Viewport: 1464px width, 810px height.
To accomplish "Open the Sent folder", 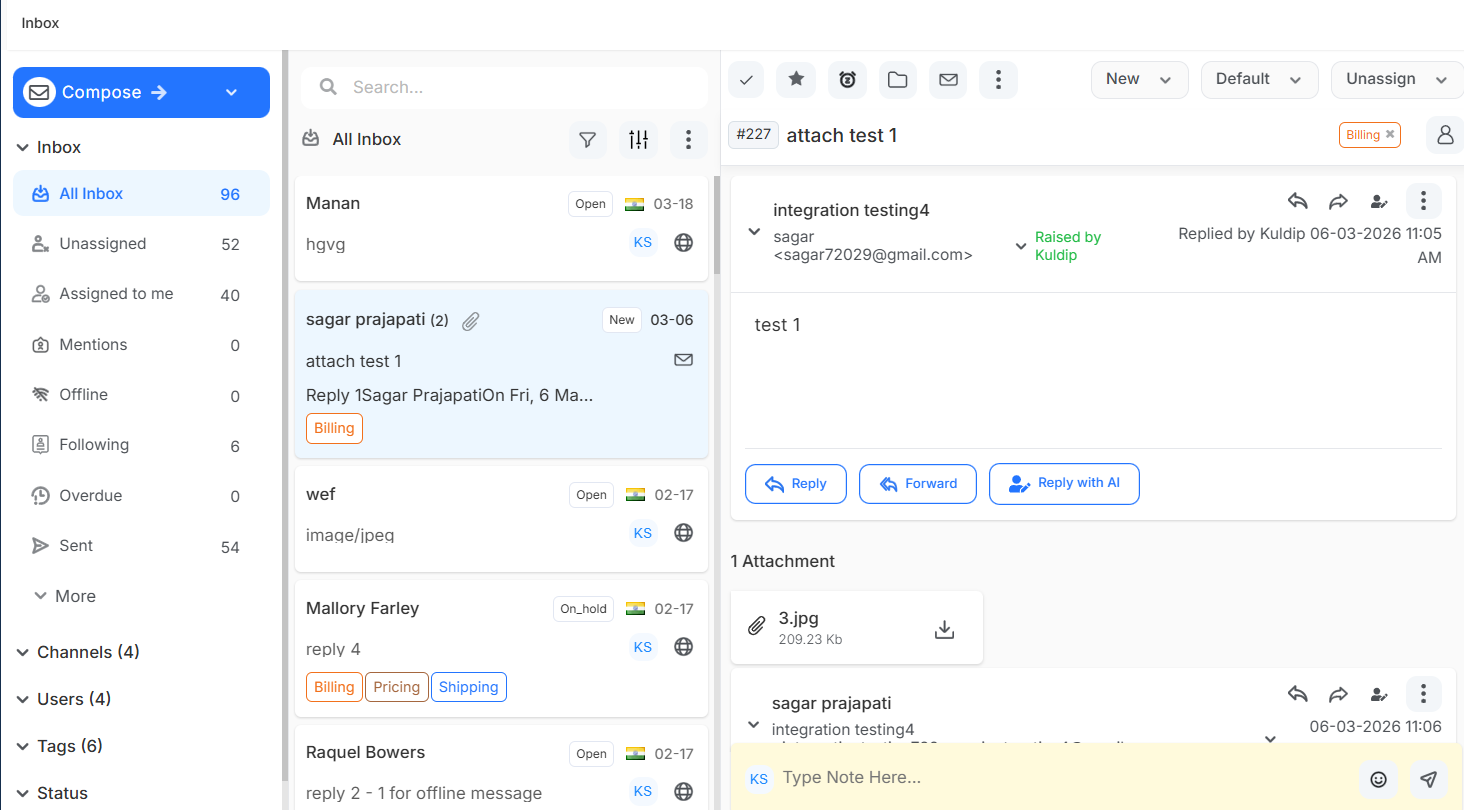I will click(x=141, y=546).
